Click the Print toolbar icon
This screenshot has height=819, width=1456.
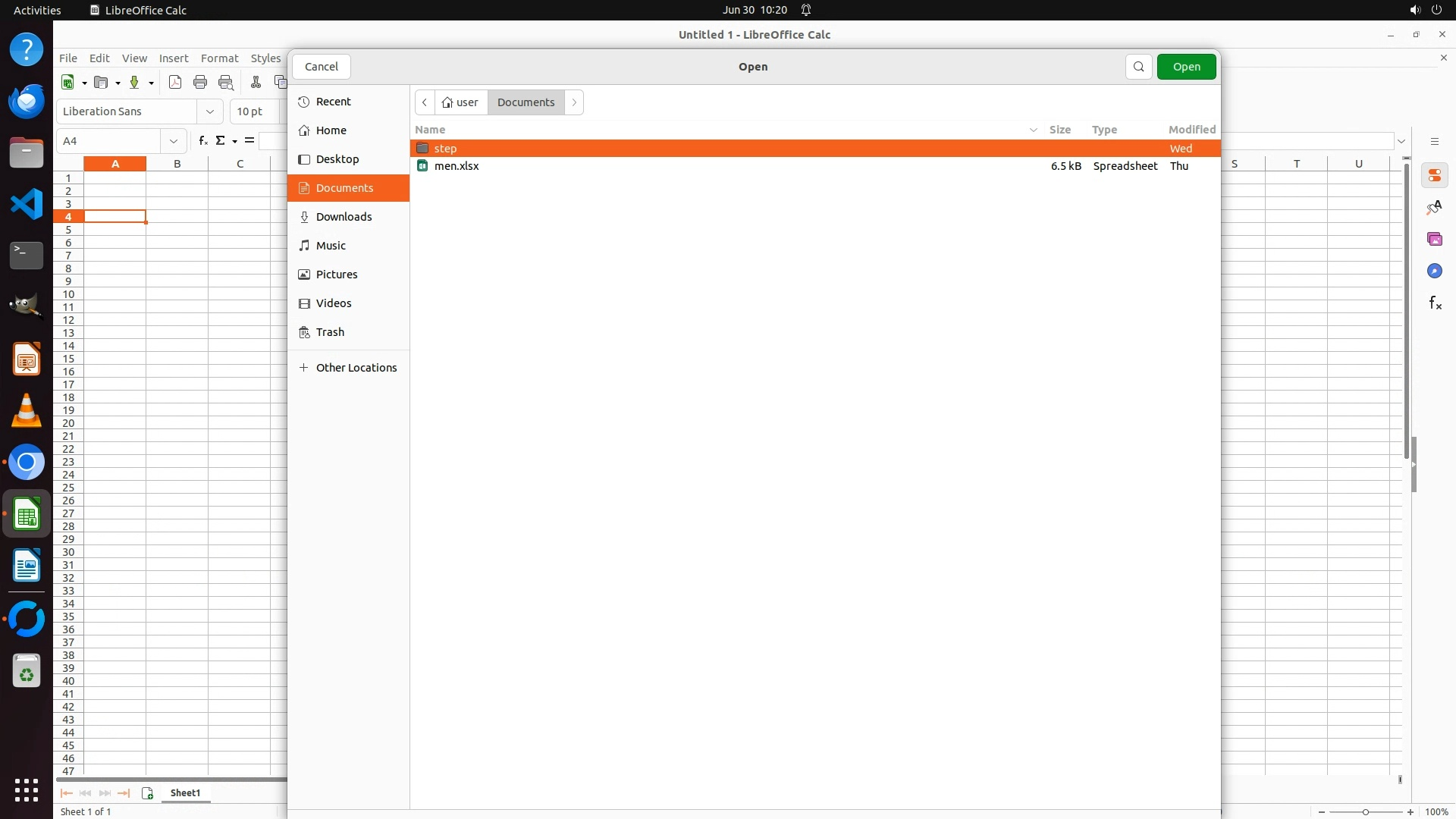tap(200, 83)
